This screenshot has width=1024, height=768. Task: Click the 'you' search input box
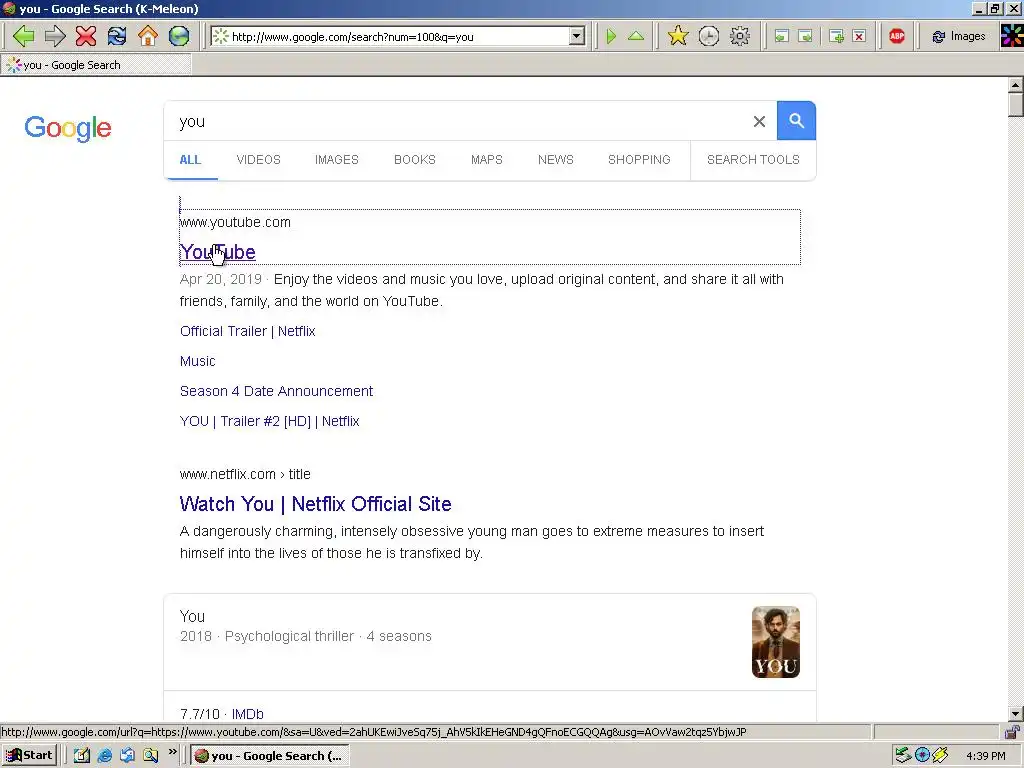click(457, 121)
